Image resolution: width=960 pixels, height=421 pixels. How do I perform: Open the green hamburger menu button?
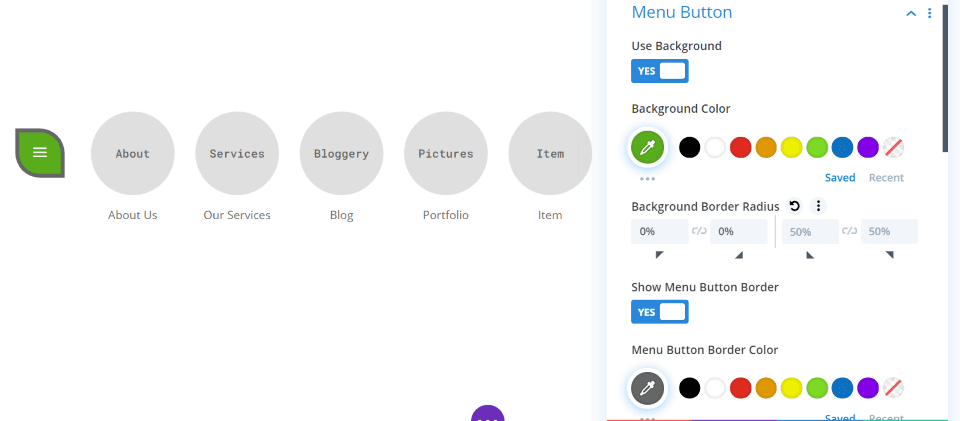pyautogui.click(x=40, y=153)
